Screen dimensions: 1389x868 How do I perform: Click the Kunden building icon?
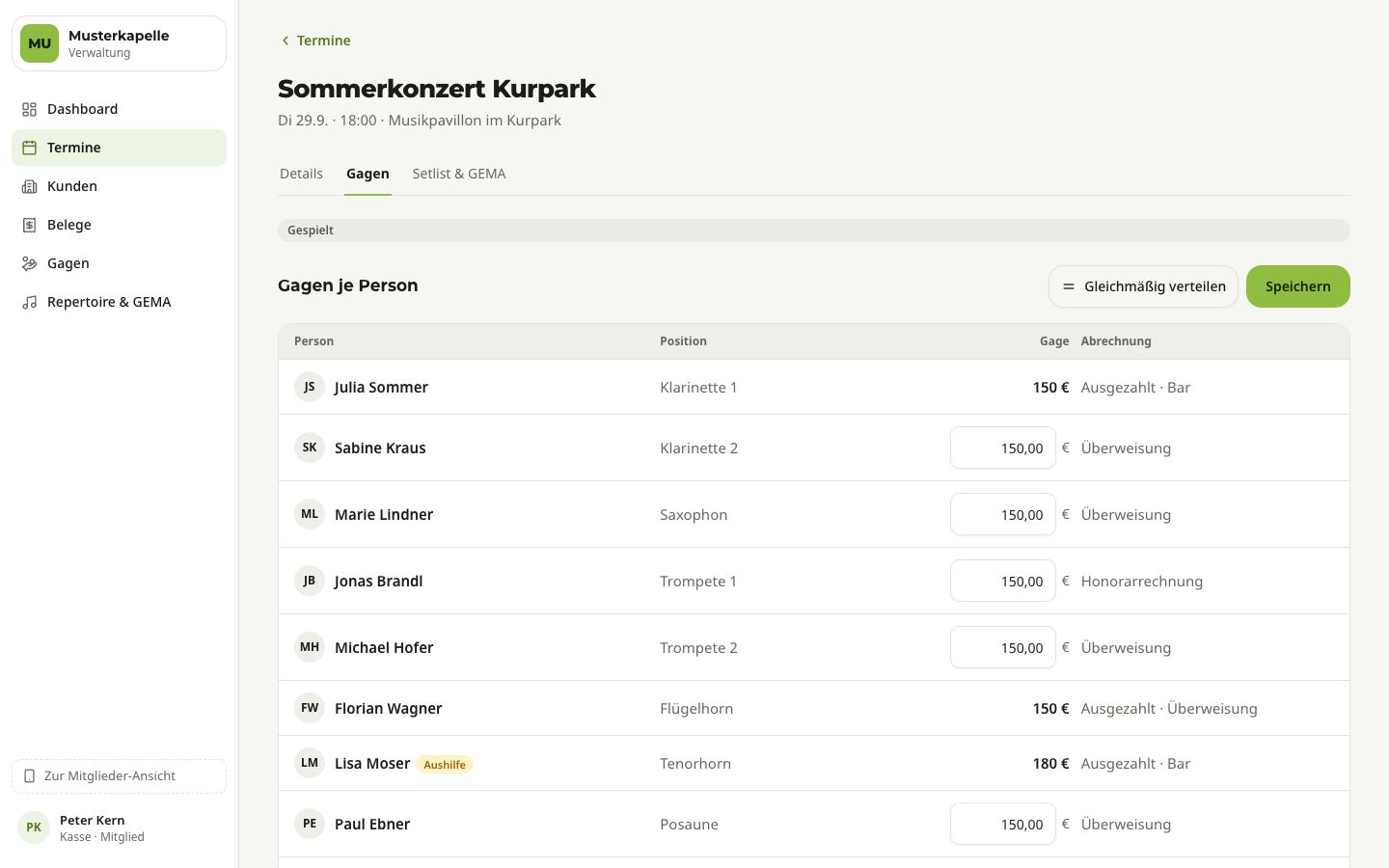pyautogui.click(x=30, y=186)
